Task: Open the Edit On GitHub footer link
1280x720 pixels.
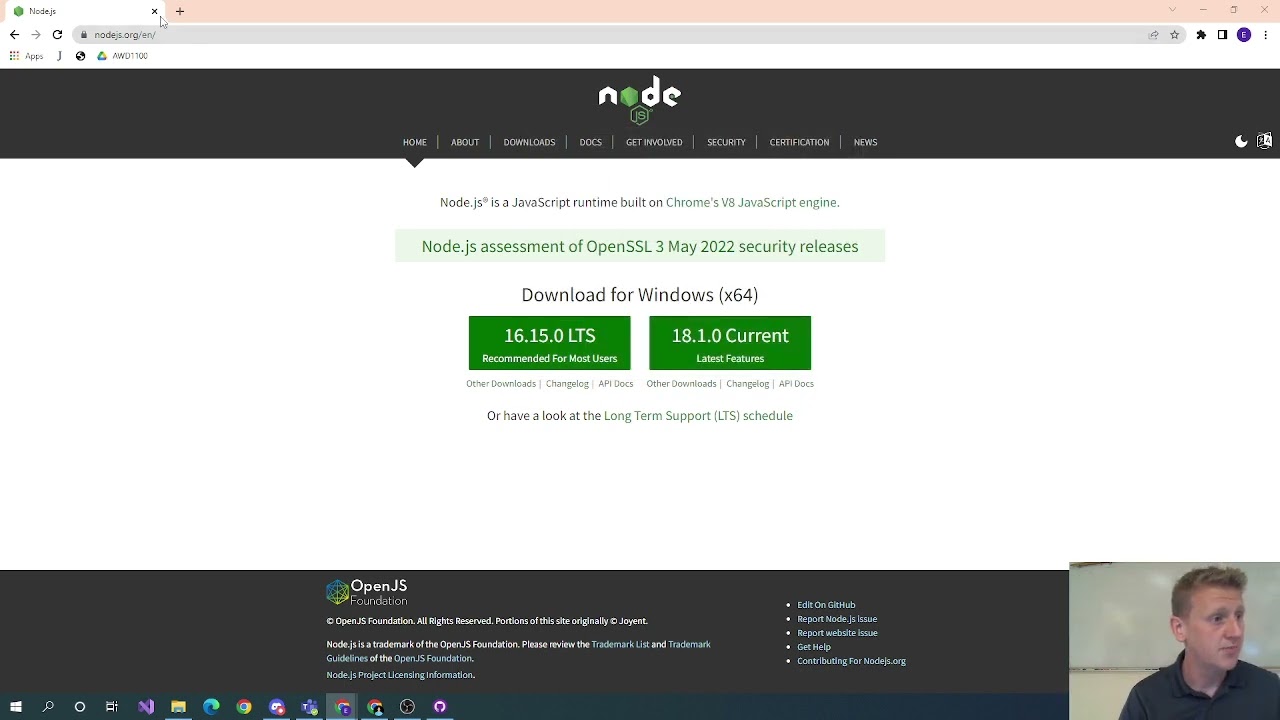Action: coord(826,605)
